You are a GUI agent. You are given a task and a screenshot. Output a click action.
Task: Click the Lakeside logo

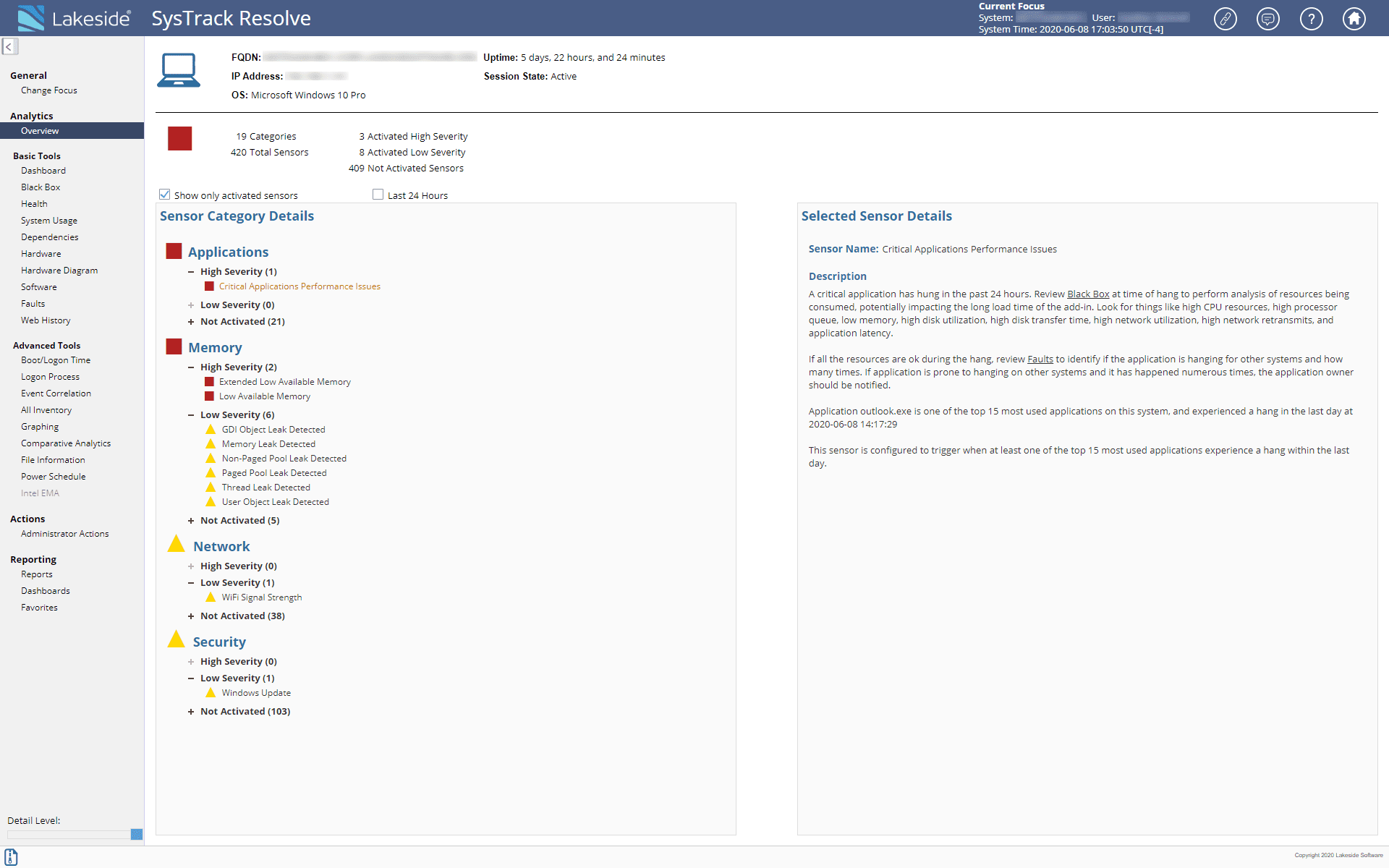(74, 18)
